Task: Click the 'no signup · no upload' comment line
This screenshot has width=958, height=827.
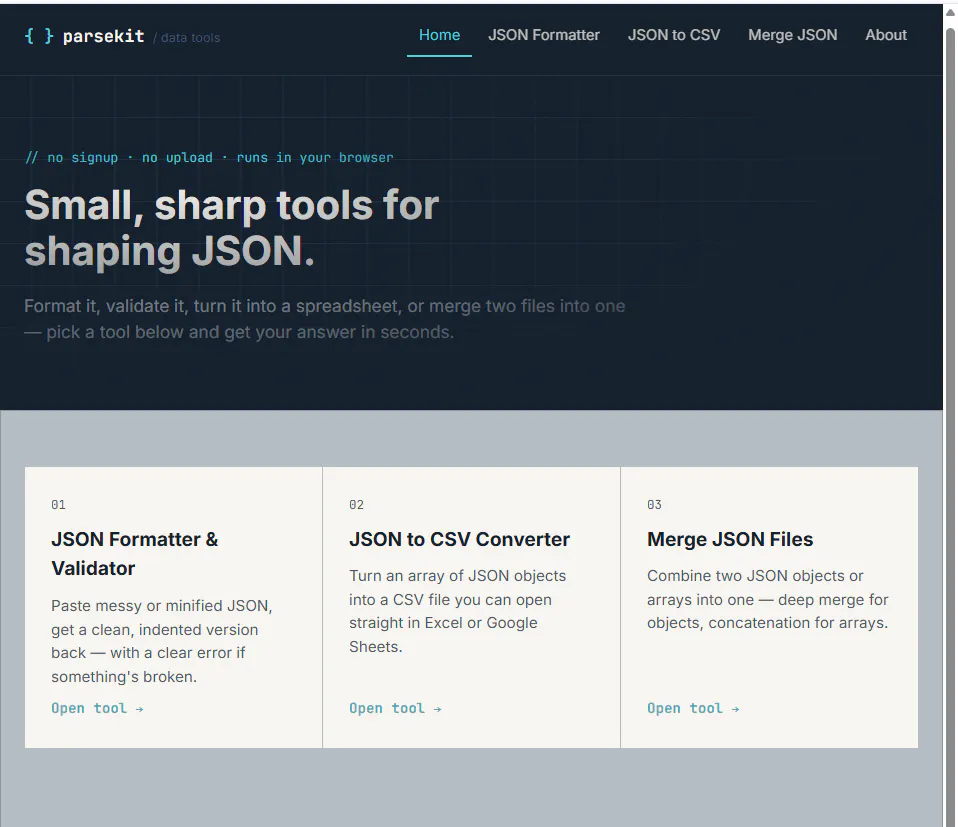Action: coord(209,158)
